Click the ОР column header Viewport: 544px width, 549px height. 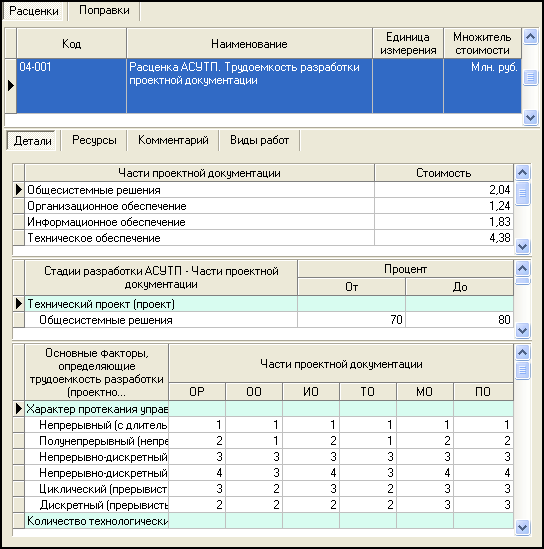pyautogui.click(x=197, y=391)
